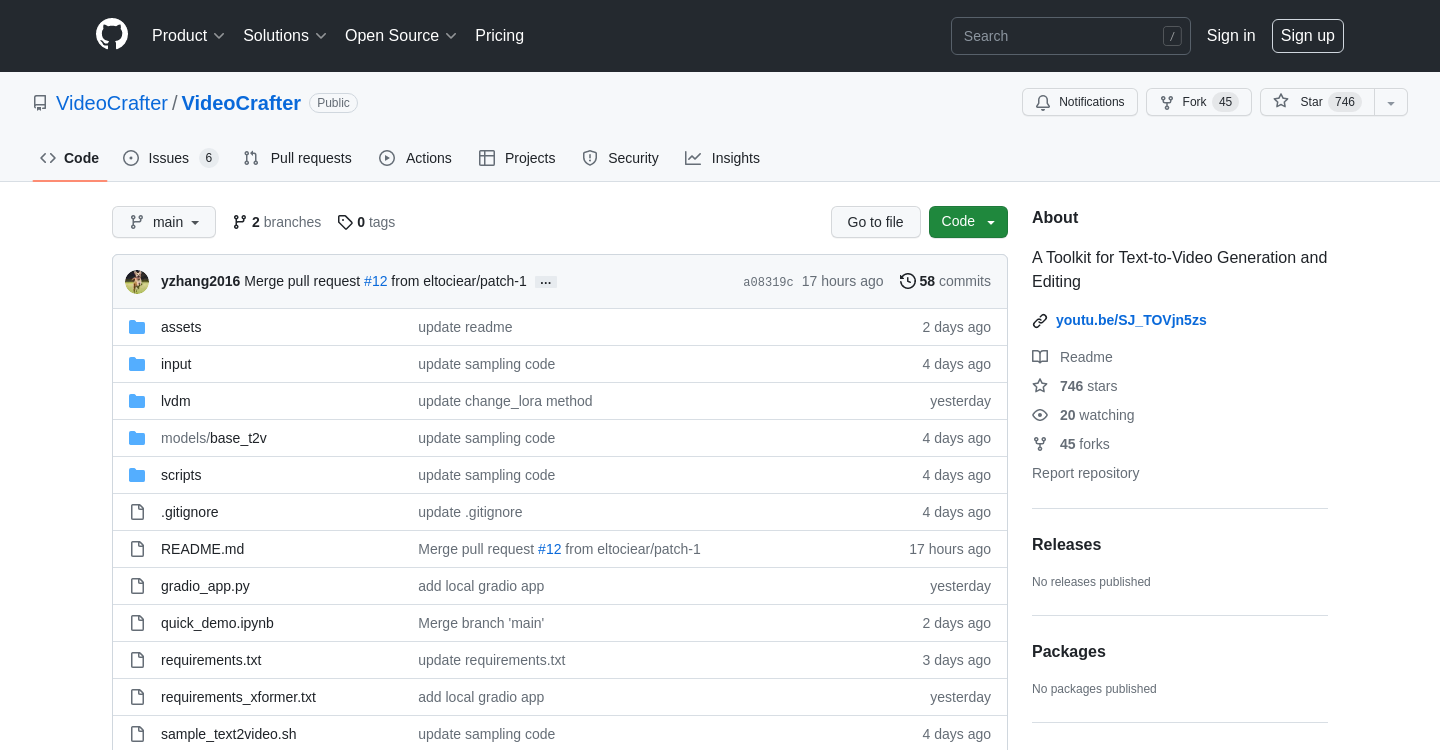Screen dimensions: 1440x750
Task: Click the repository icon before VideoCrafter
Action: (40, 103)
